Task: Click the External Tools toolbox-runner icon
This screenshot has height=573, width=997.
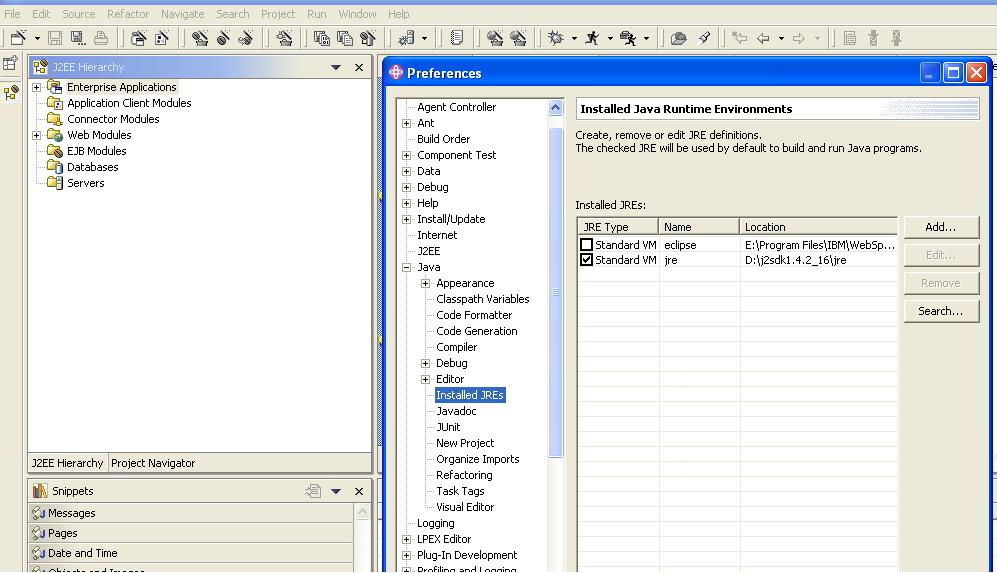Action: [628, 38]
